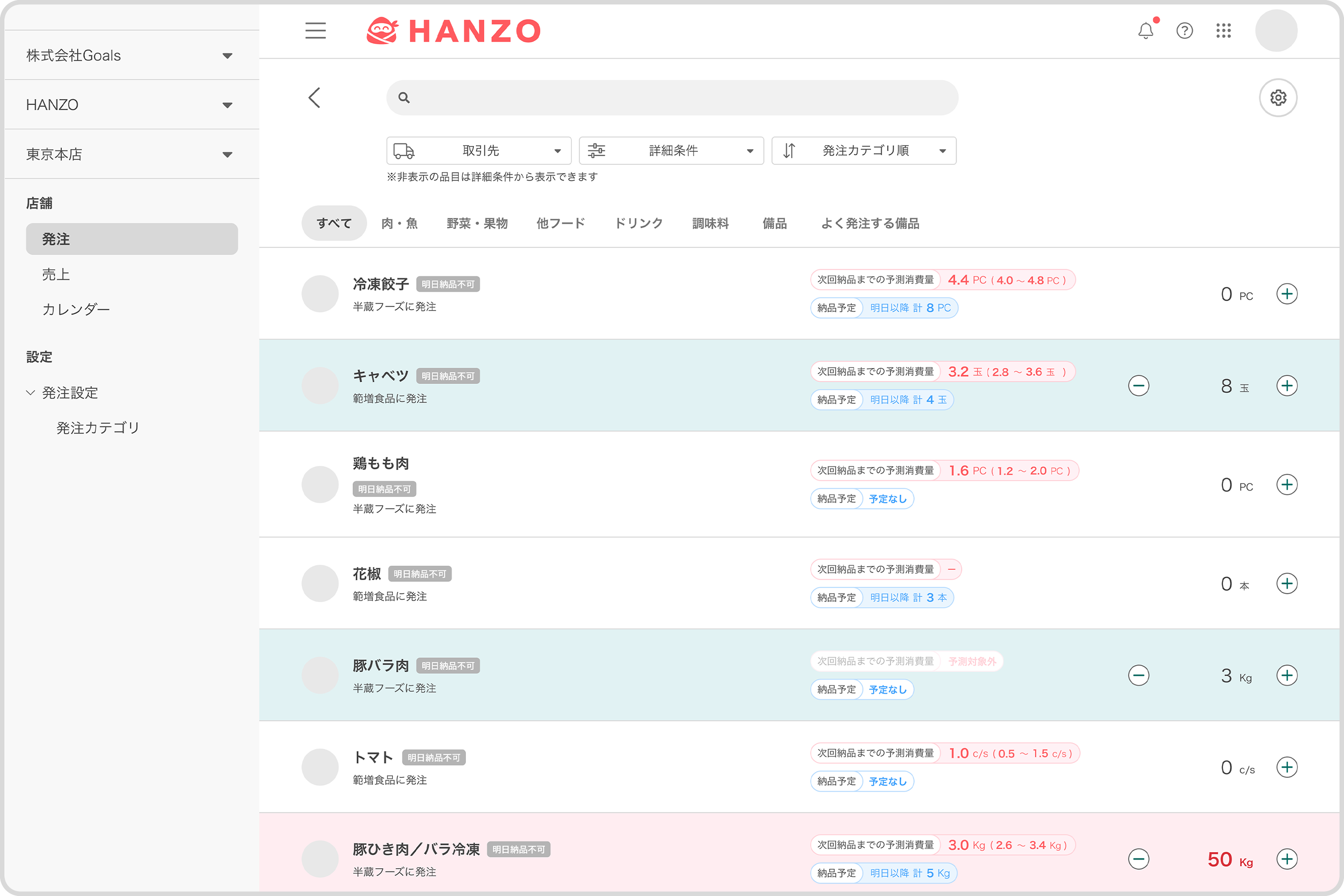
Task: Switch to the 肉・魚 category tab
Action: (x=400, y=224)
